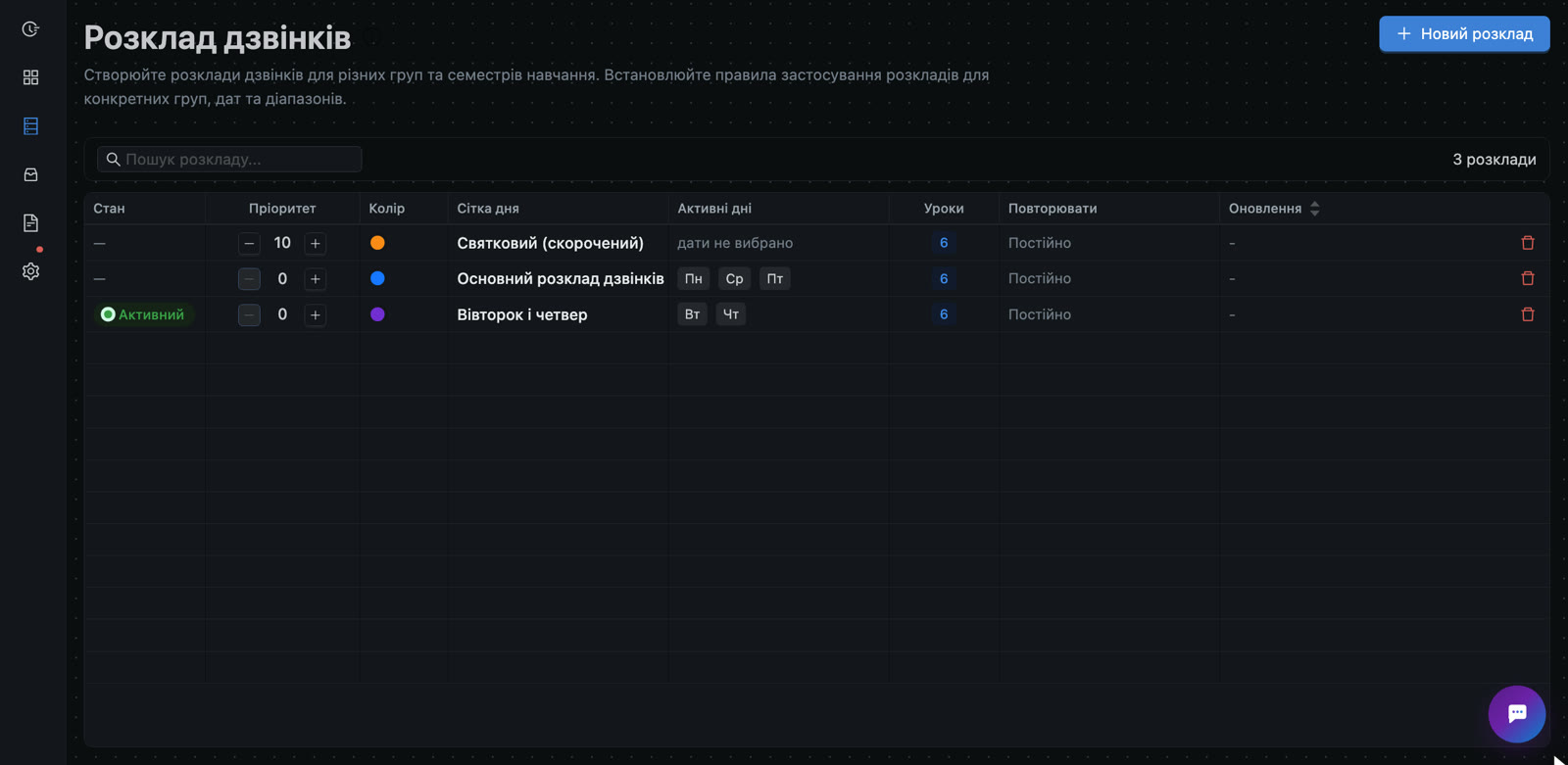This screenshot has width=1568, height=765.
Task: Click the Чт day chip
Action: point(731,314)
